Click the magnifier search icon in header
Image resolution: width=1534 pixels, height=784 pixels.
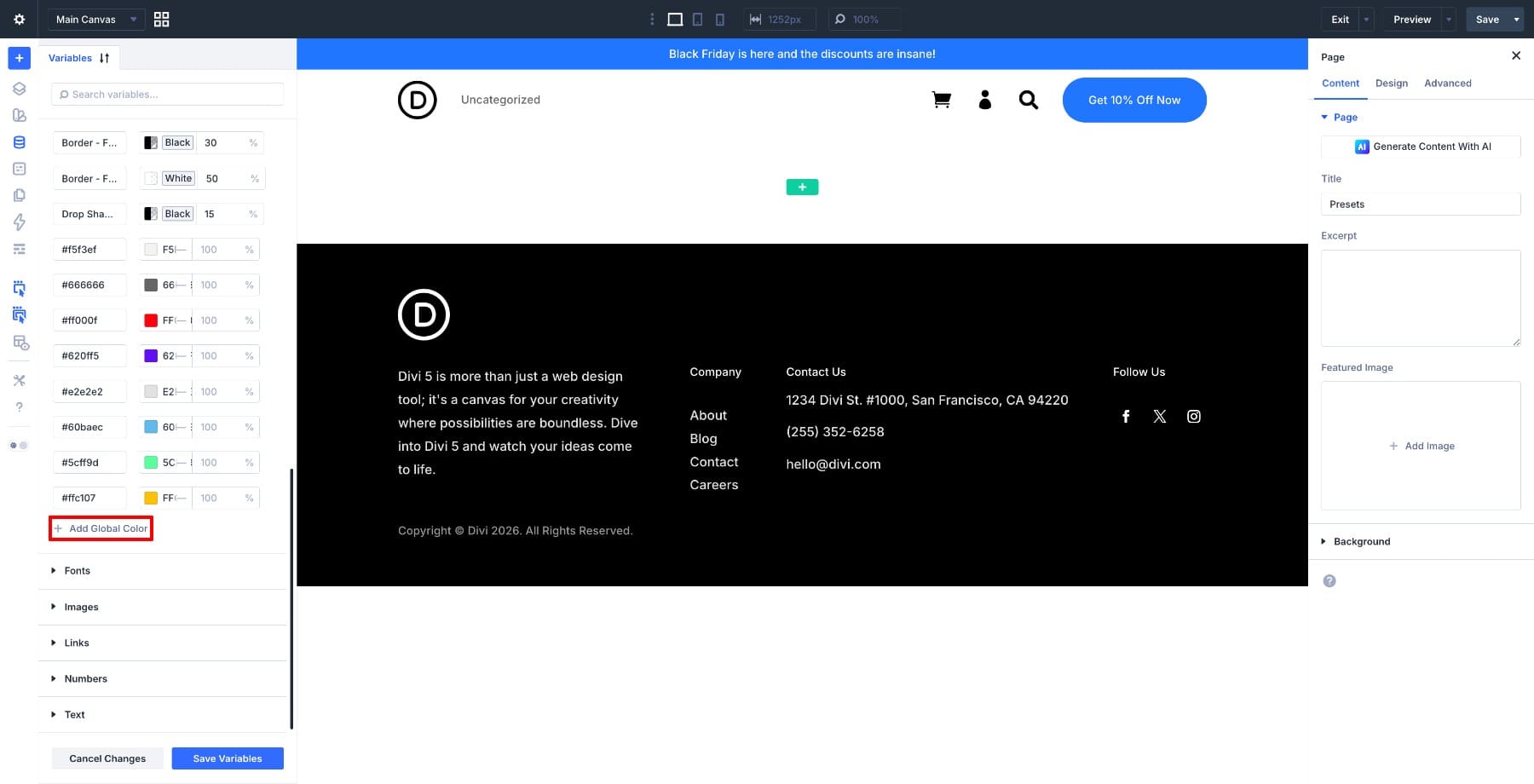click(1029, 100)
